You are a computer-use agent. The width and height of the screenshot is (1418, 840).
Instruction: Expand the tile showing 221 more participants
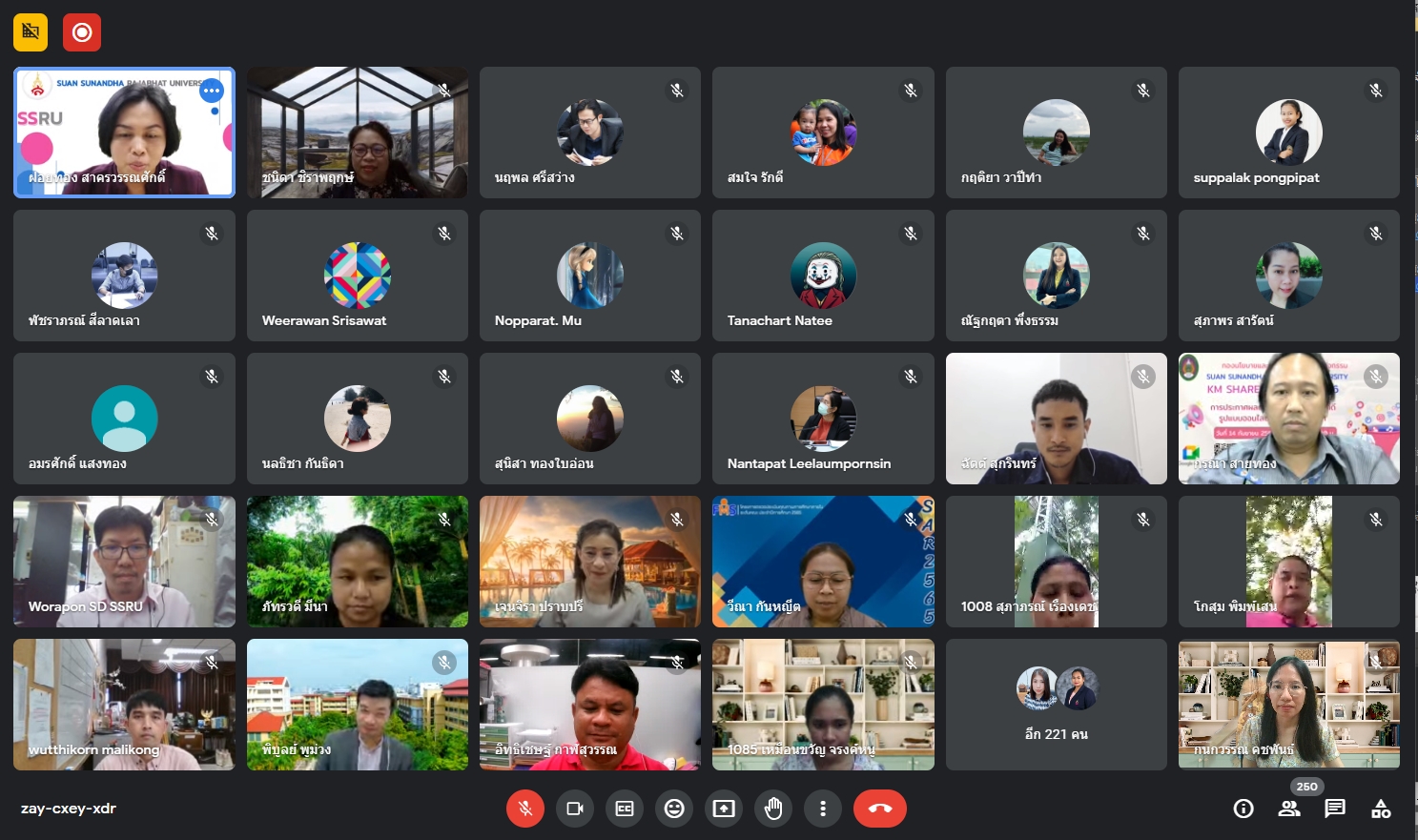click(1056, 705)
